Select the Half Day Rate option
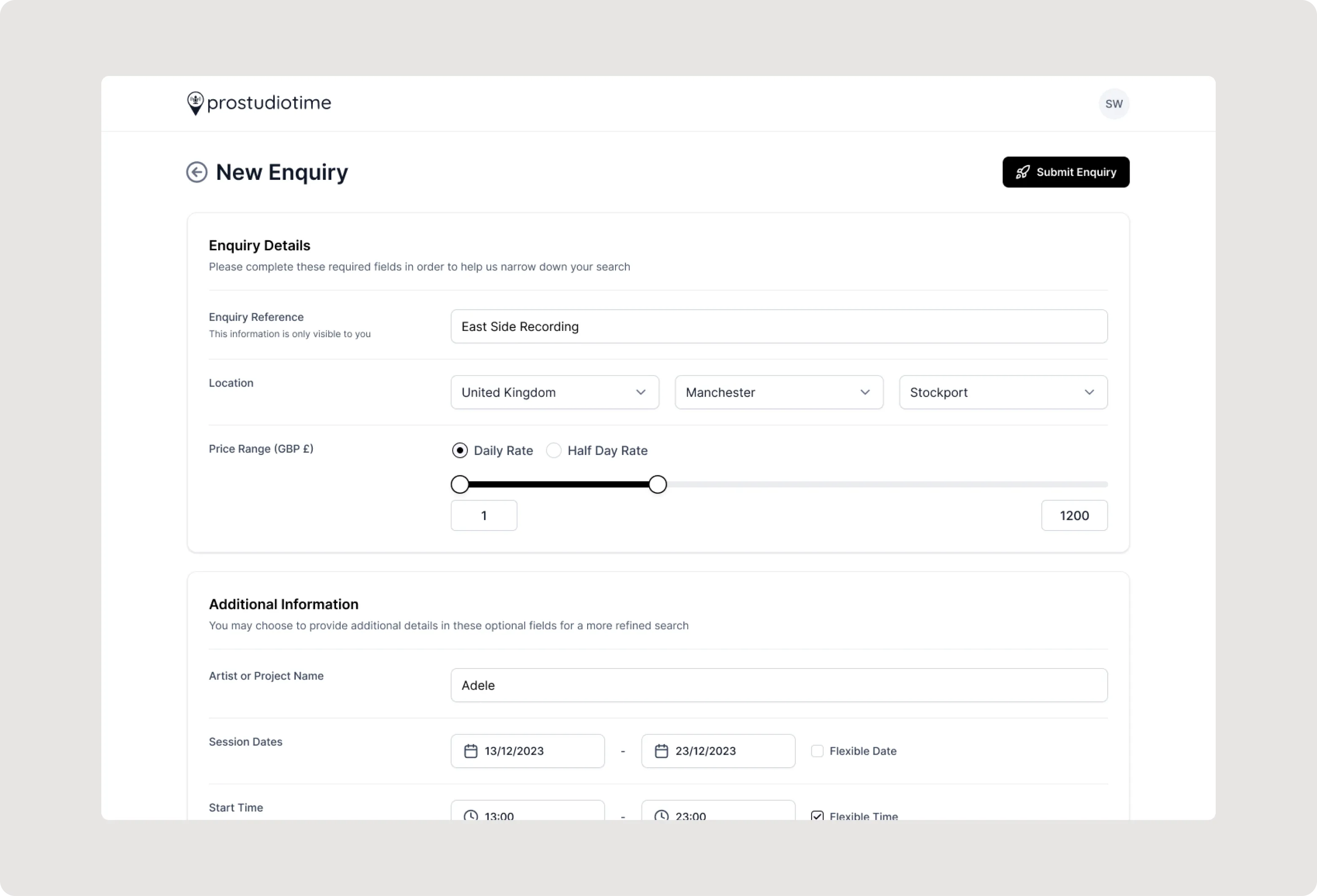The image size is (1317, 896). tap(554, 451)
